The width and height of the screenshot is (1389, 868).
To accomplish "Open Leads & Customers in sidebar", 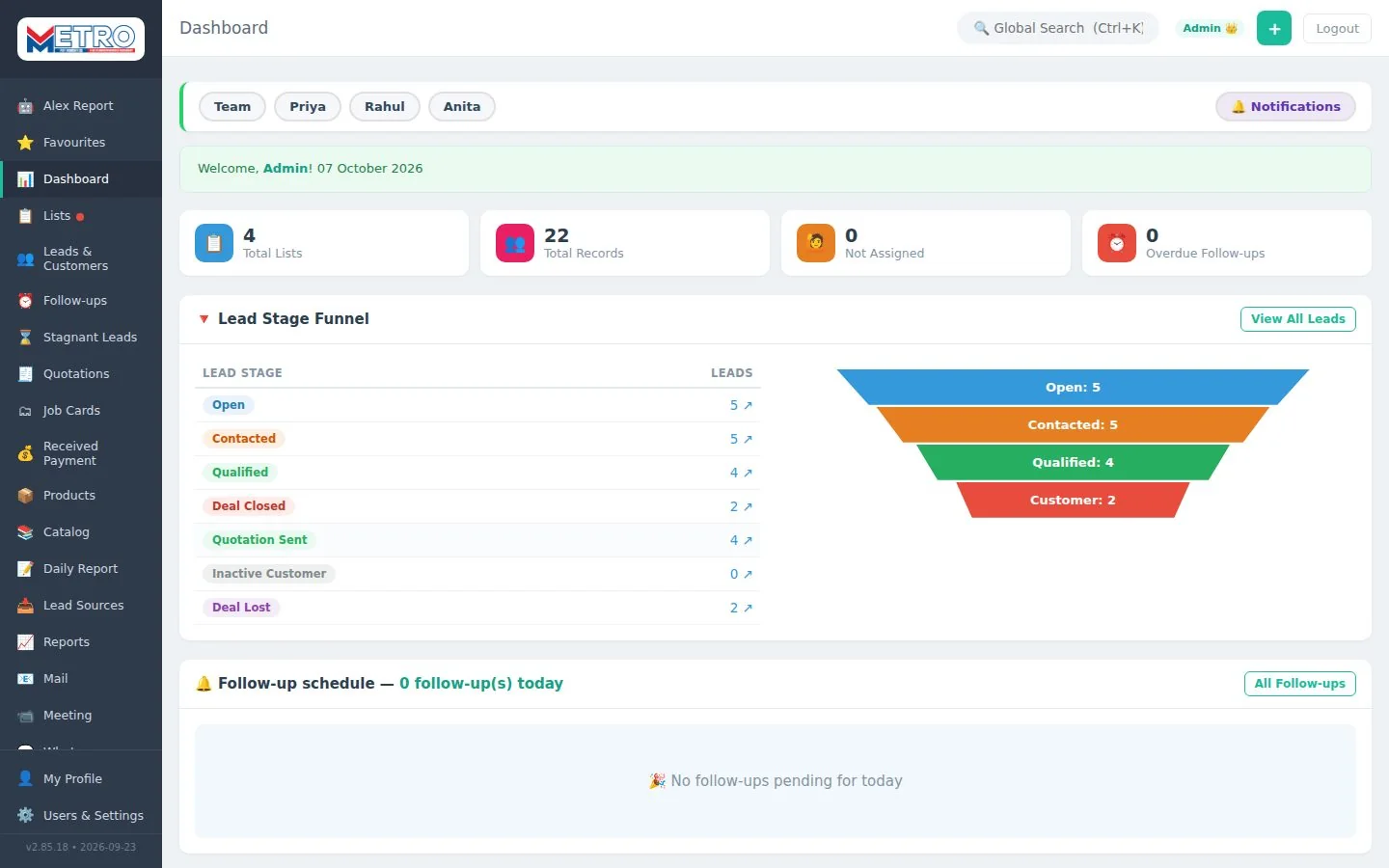I will tap(81, 258).
